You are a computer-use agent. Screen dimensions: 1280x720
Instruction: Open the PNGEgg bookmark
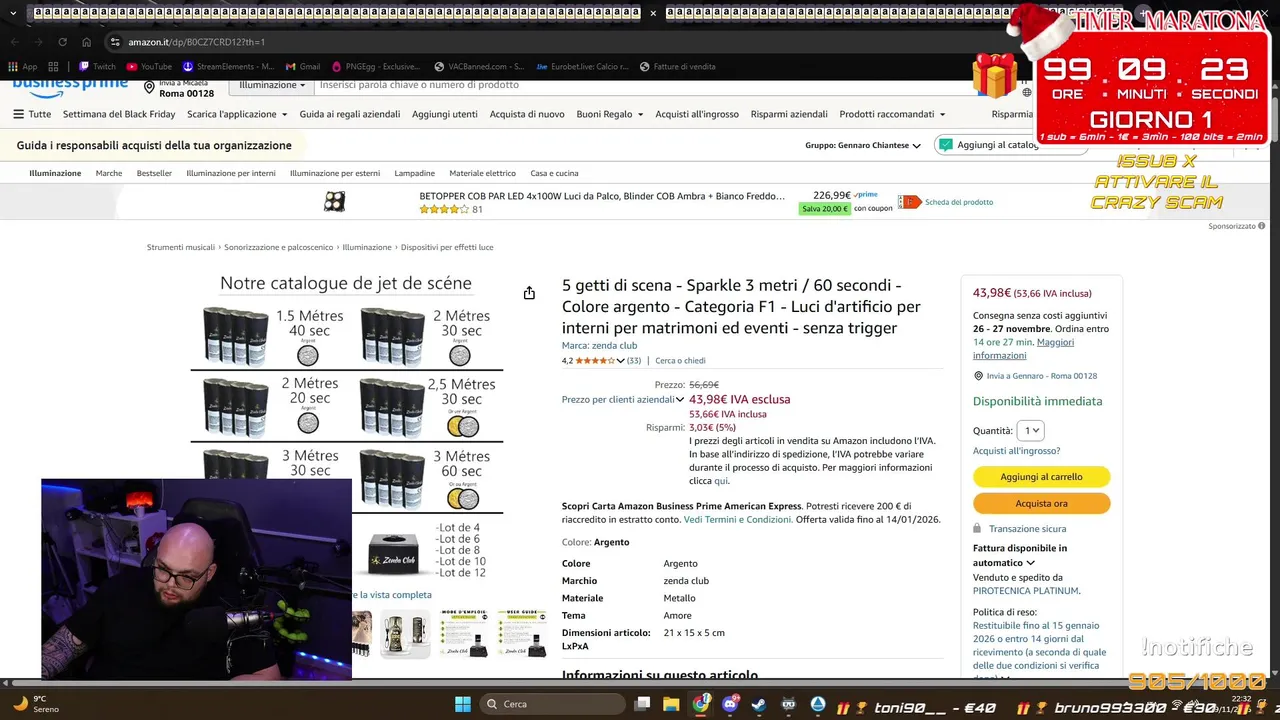click(376, 67)
